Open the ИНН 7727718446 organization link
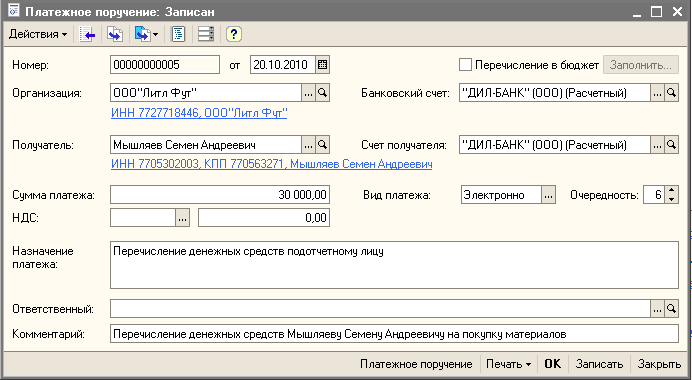The width and height of the screenshot is (692, 380). [x=199, y=113]
